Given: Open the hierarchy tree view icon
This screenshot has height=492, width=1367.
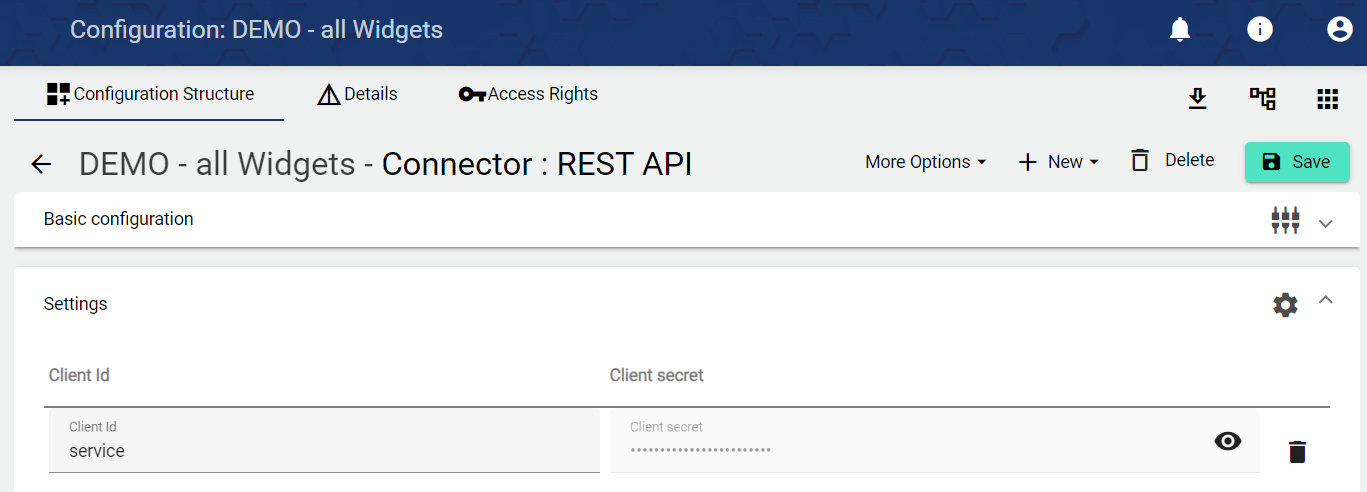Looking at the screenshot, I should click(1262, 98).
